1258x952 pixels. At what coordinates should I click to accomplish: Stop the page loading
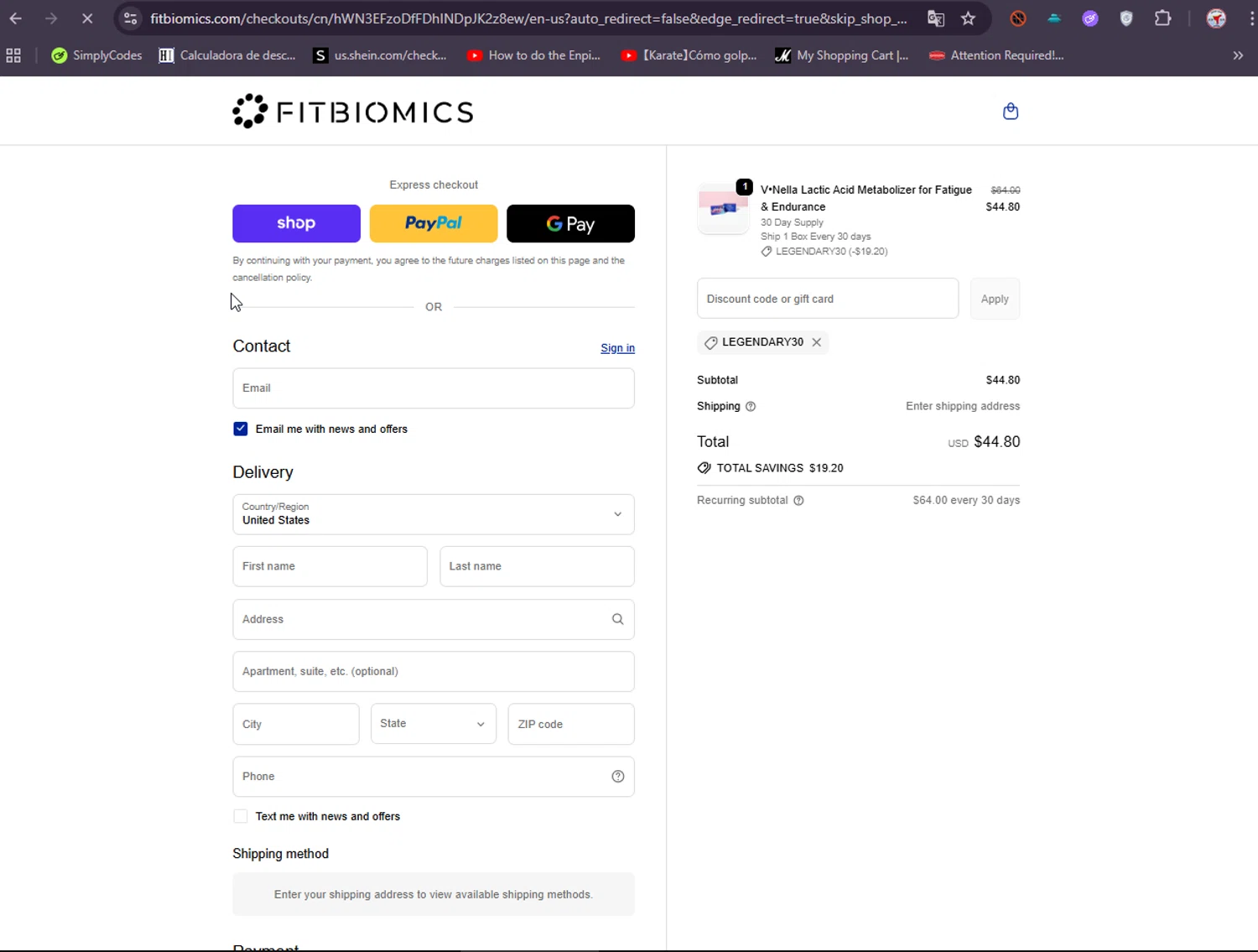click(x=87, y=18)
